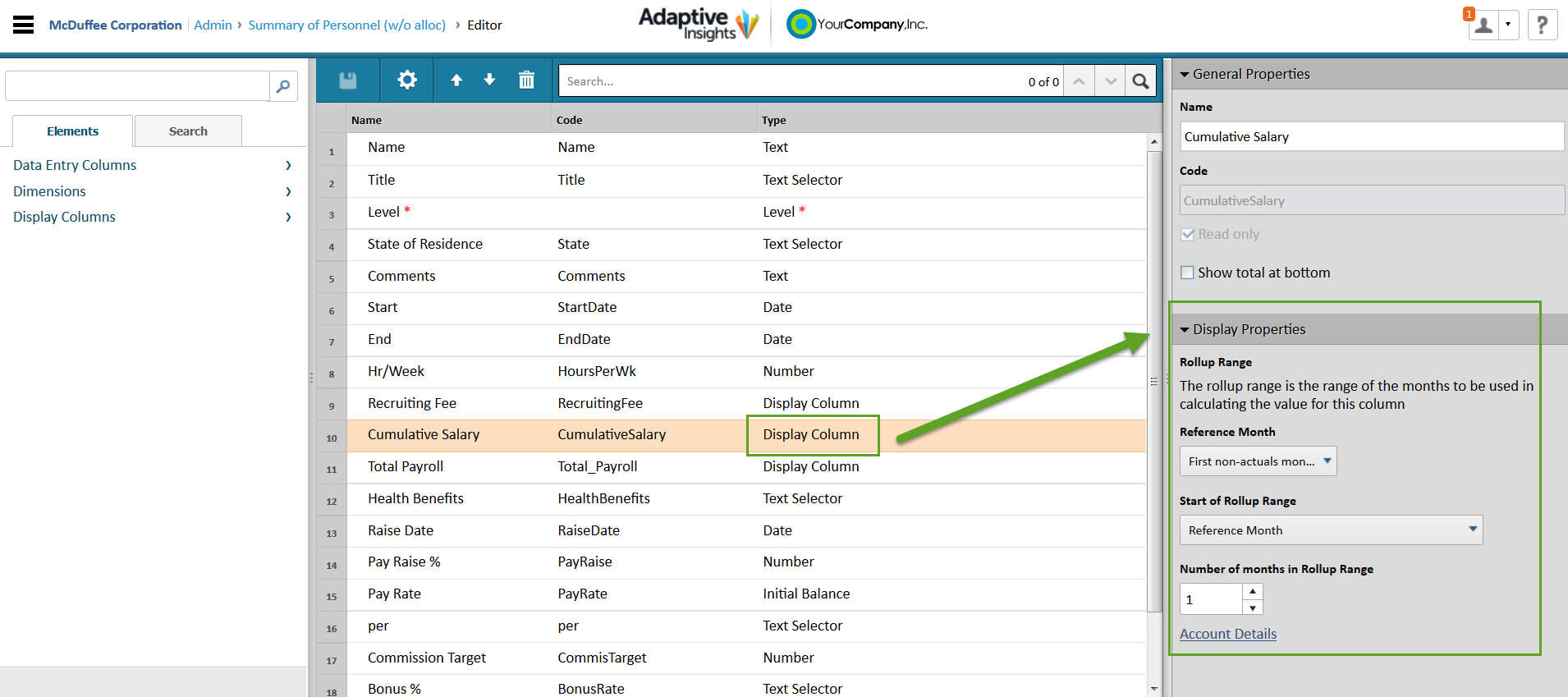Click the user profile icon

tap(1484, 25)
